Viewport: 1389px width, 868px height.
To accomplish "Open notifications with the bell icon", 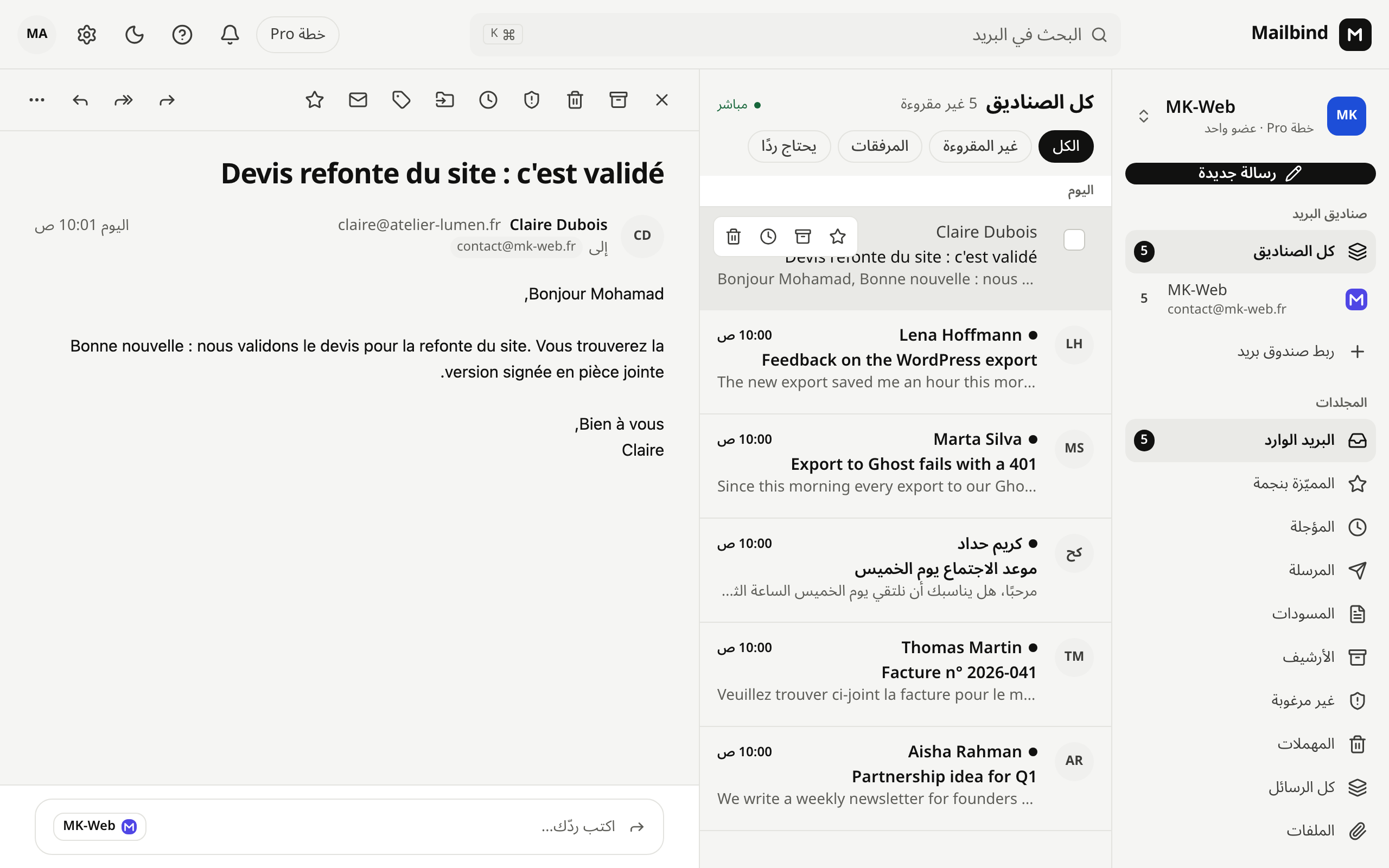I will coord(230,34).
